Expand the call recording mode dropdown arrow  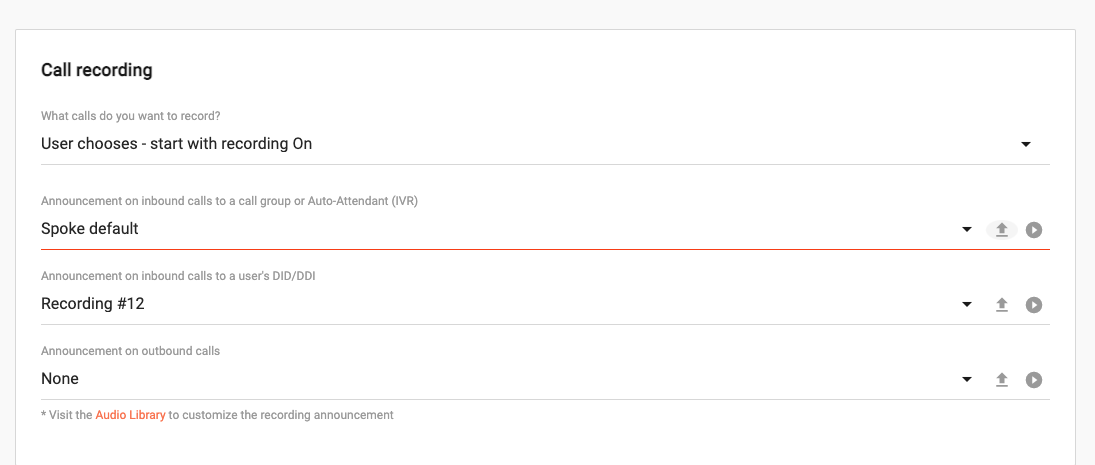[x=1026, y=145]
